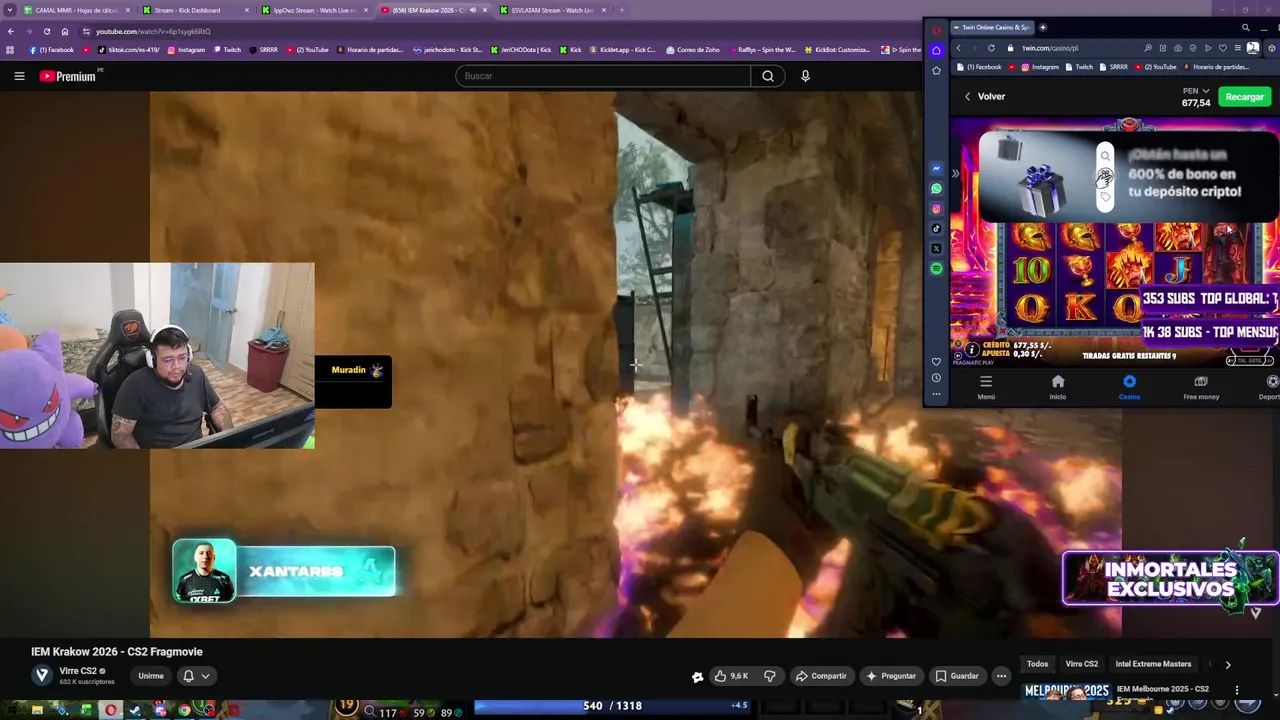This screenshot has height=720, width=1280.
Task: Go to YouTube Premium home logo
Action: [69, 76]
